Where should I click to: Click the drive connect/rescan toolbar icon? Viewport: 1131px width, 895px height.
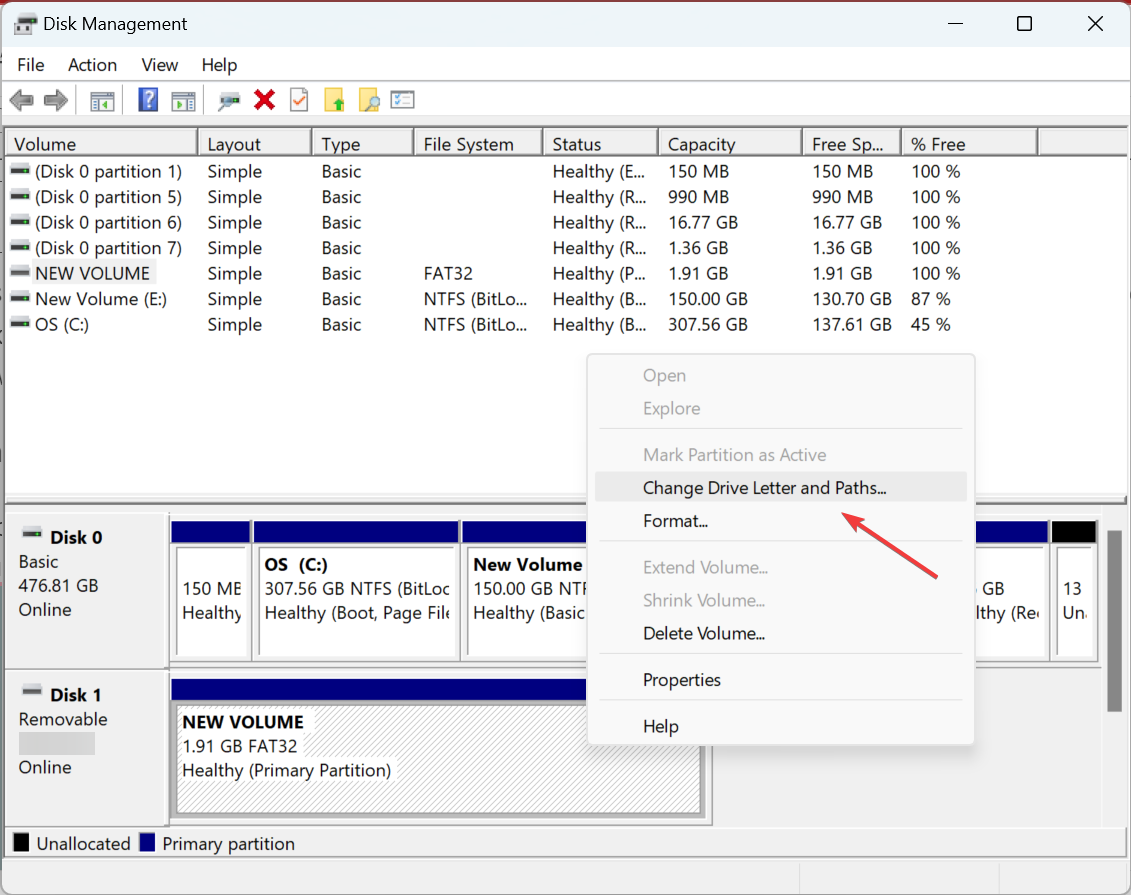click(x=230, y=100)
